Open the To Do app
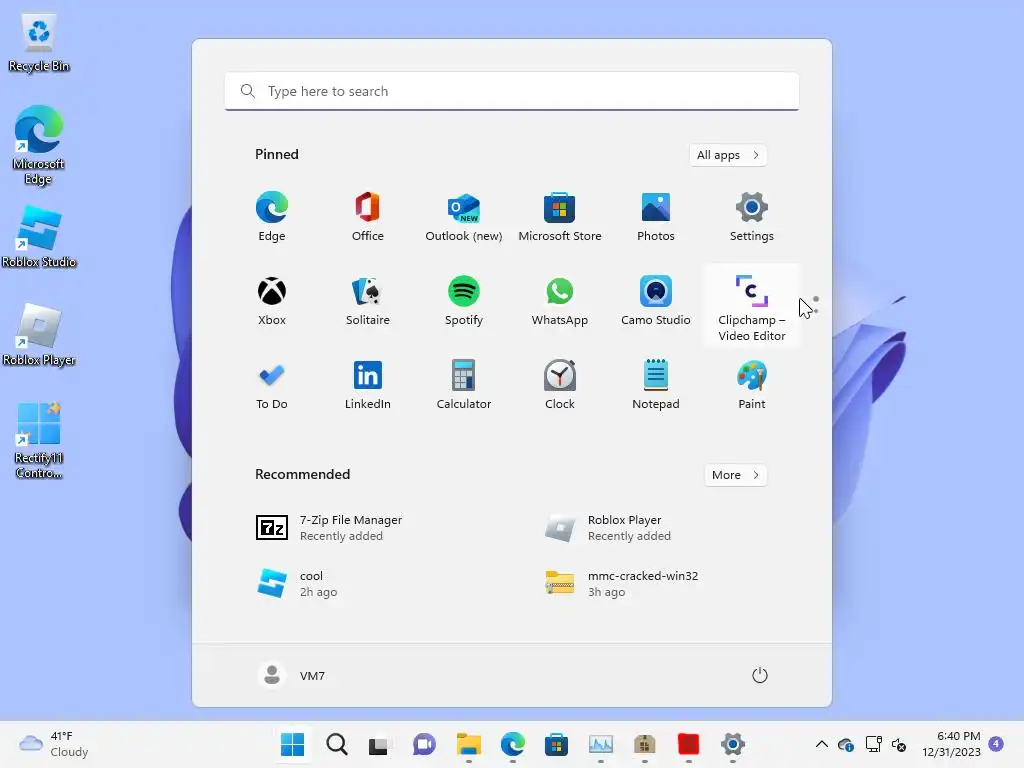 (x=272, y=385)
